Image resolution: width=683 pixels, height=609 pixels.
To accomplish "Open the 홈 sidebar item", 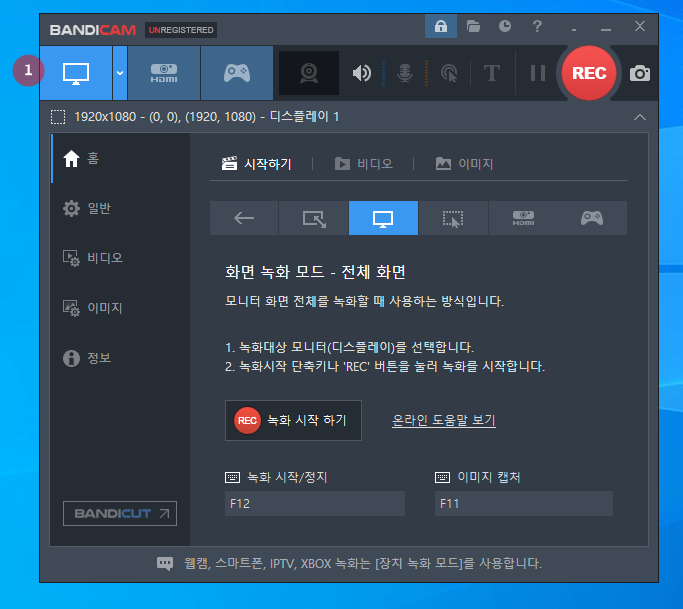I will click(120, 159).
